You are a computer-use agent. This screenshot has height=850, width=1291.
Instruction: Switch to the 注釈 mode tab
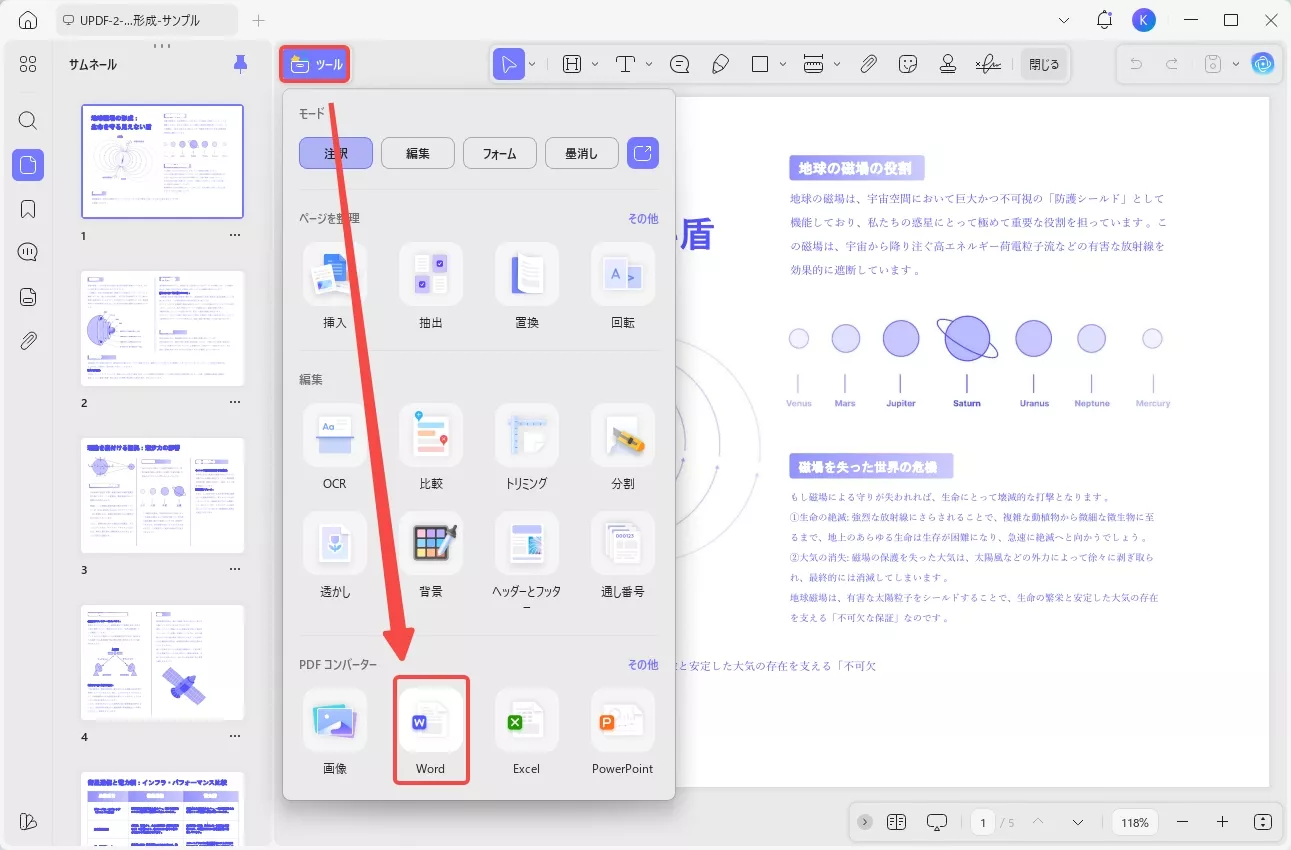click(335, 152)
